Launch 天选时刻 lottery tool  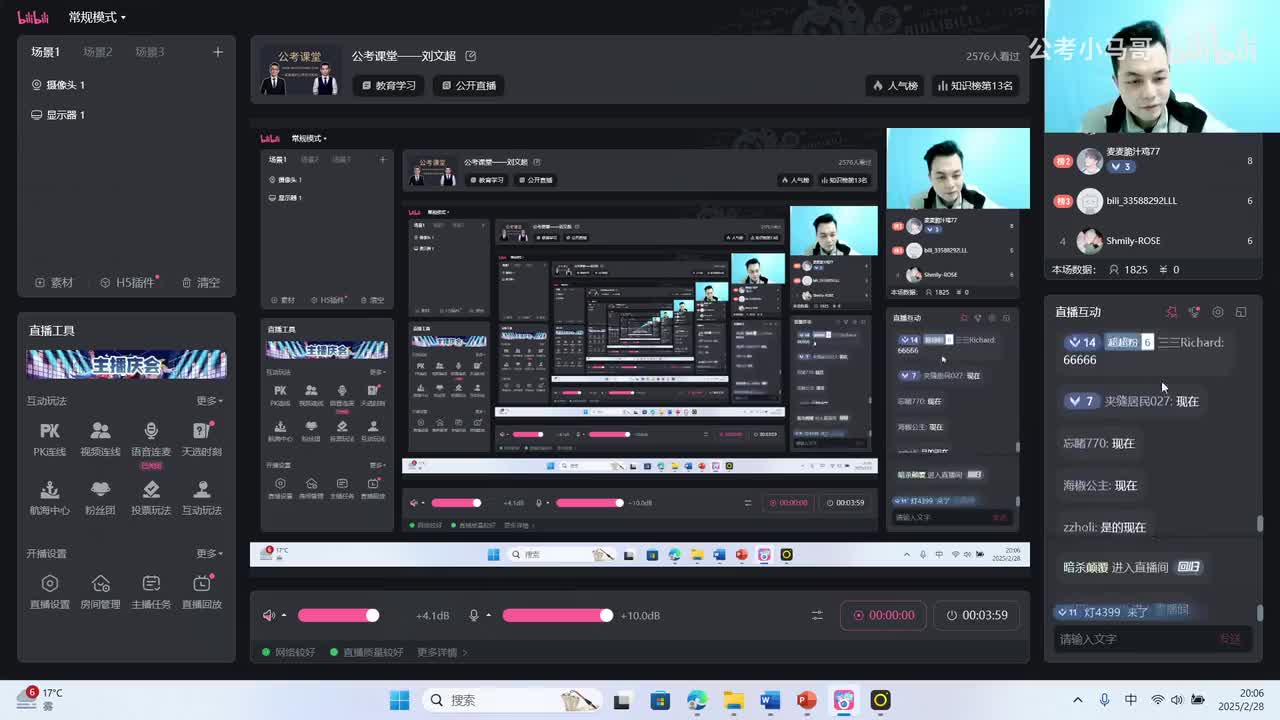202,438
